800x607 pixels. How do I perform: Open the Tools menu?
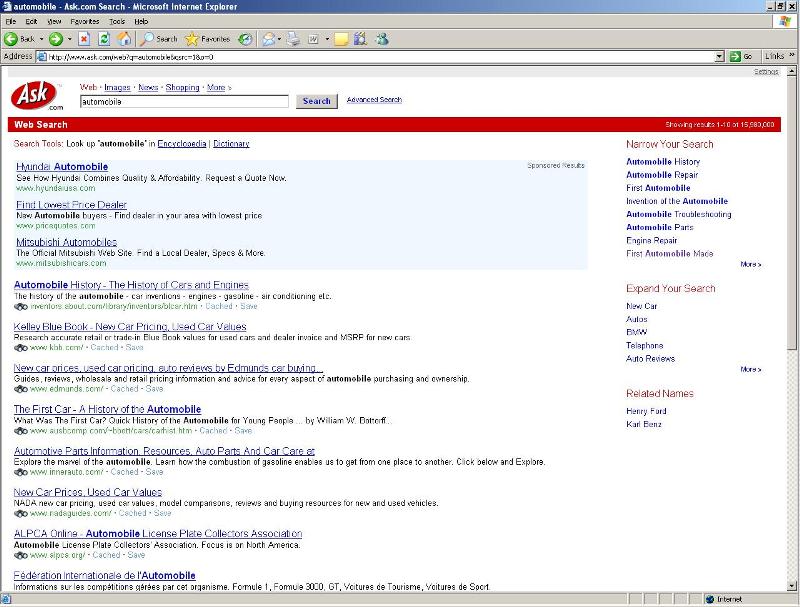117,21
